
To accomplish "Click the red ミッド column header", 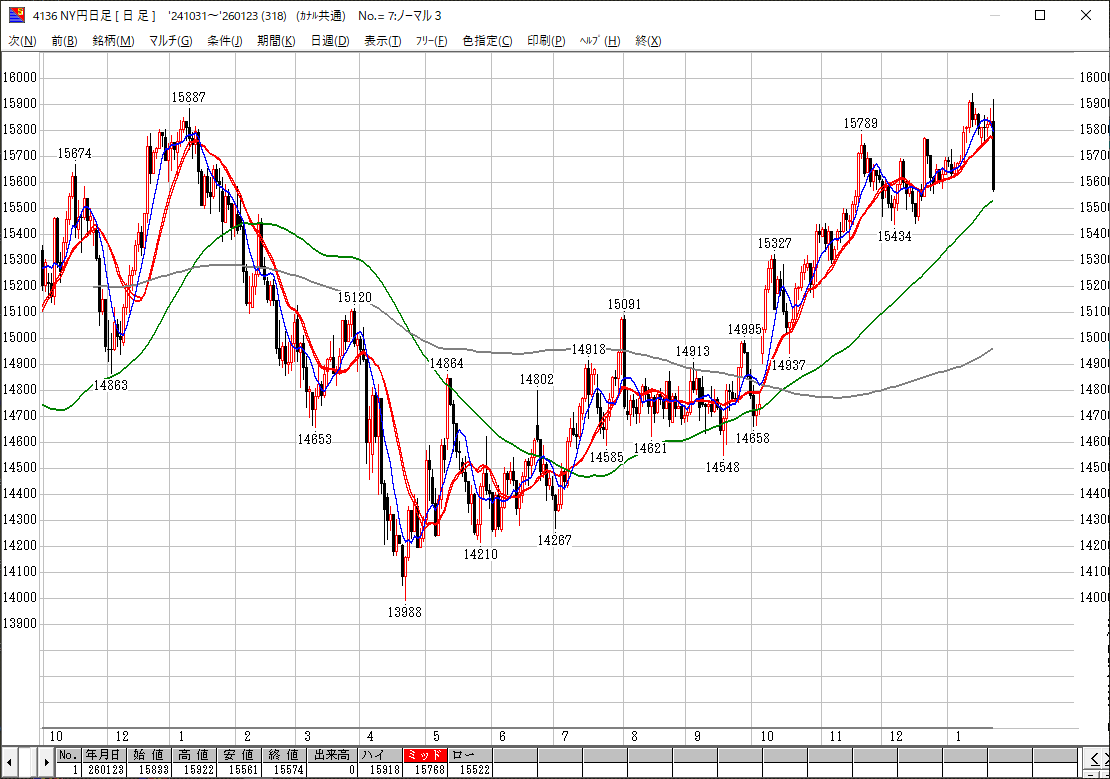I will [x=424, y=755].
